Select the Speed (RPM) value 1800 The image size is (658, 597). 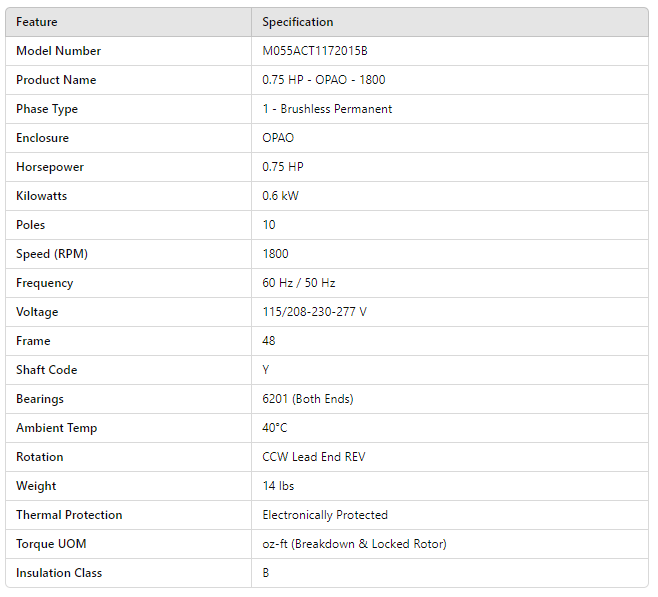pos(276,254)
